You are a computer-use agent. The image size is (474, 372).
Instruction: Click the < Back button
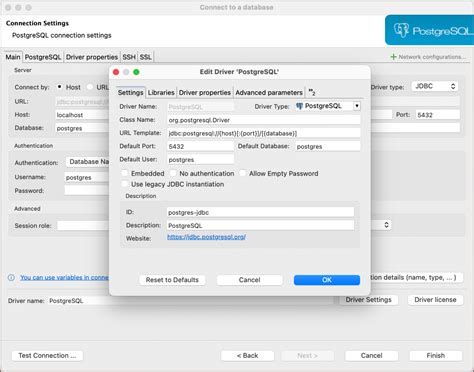click(247, 356)
